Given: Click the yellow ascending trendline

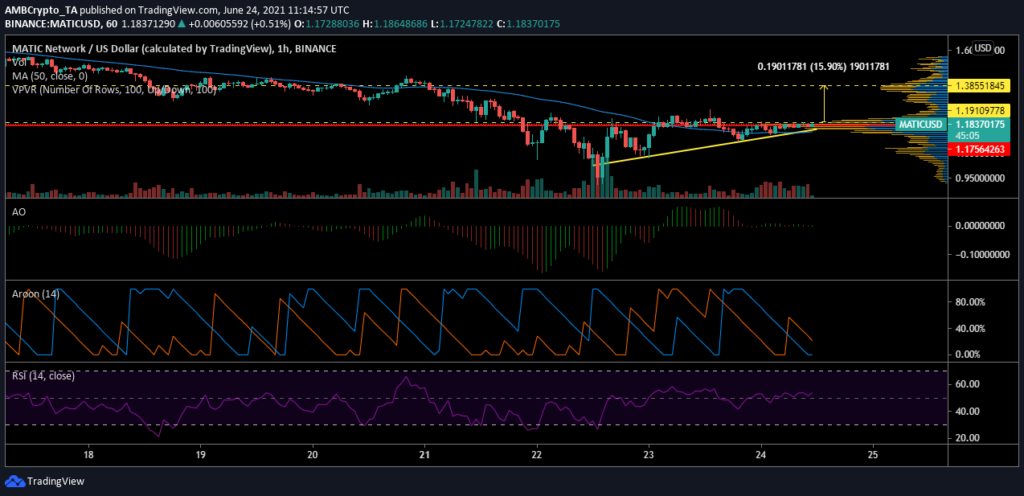Looking at the screenshot, I should pos(705,146).
